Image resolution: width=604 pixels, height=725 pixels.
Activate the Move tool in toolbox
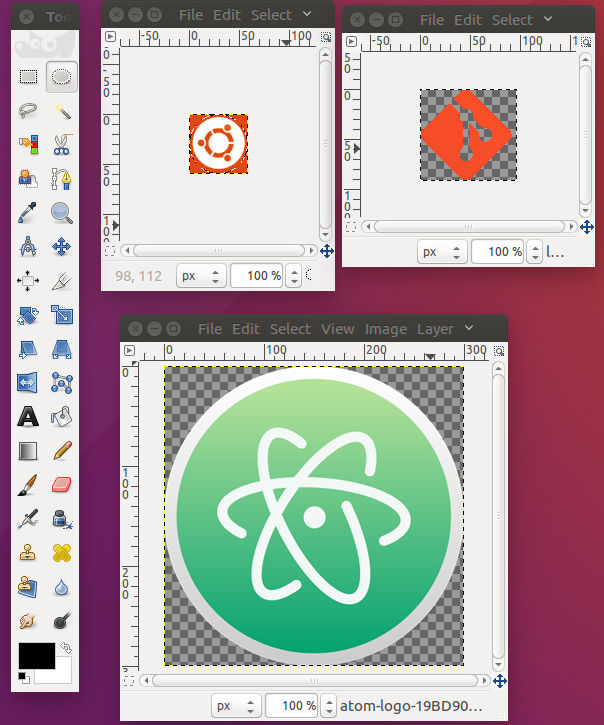pos(62,247)
